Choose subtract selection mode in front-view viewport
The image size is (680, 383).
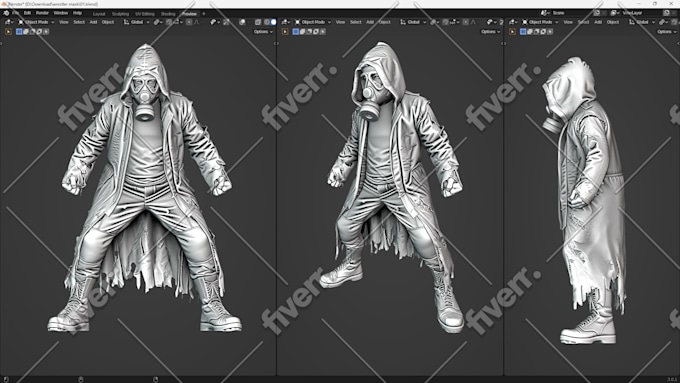pos(33,32)
